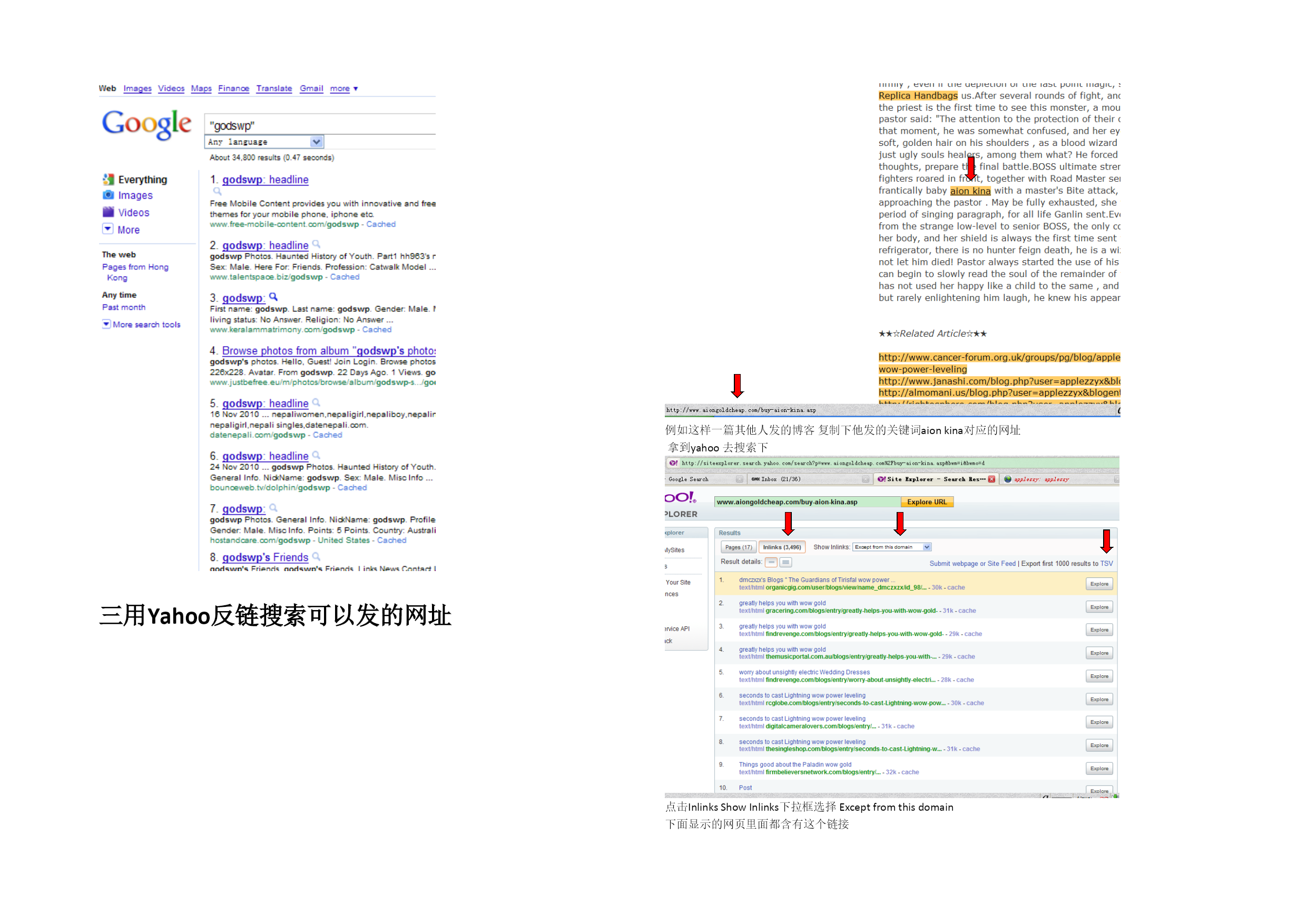Open the Show Inlinks dropdown
Viewport: 1307px width, 924px height.
(x=892, y=547)
